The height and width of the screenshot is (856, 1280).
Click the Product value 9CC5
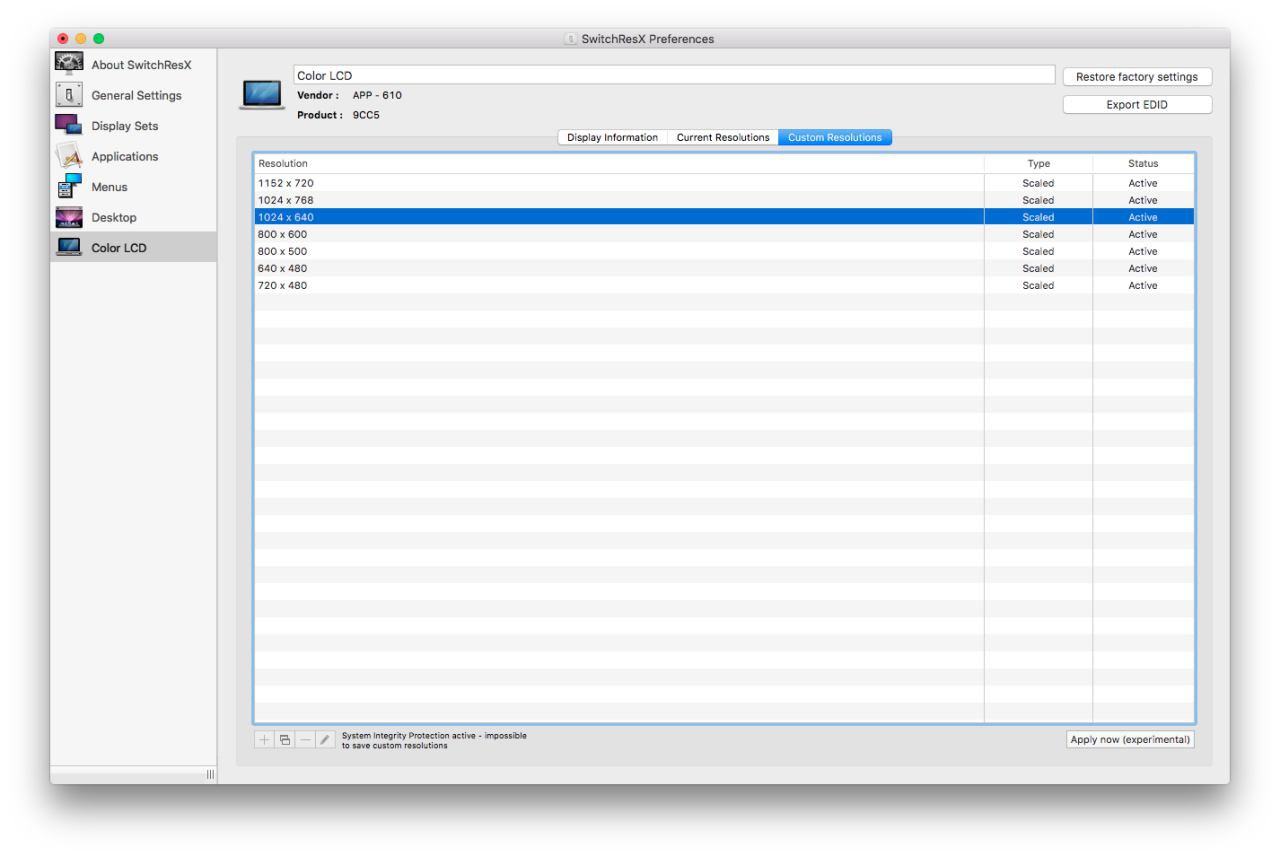(366, 114)
